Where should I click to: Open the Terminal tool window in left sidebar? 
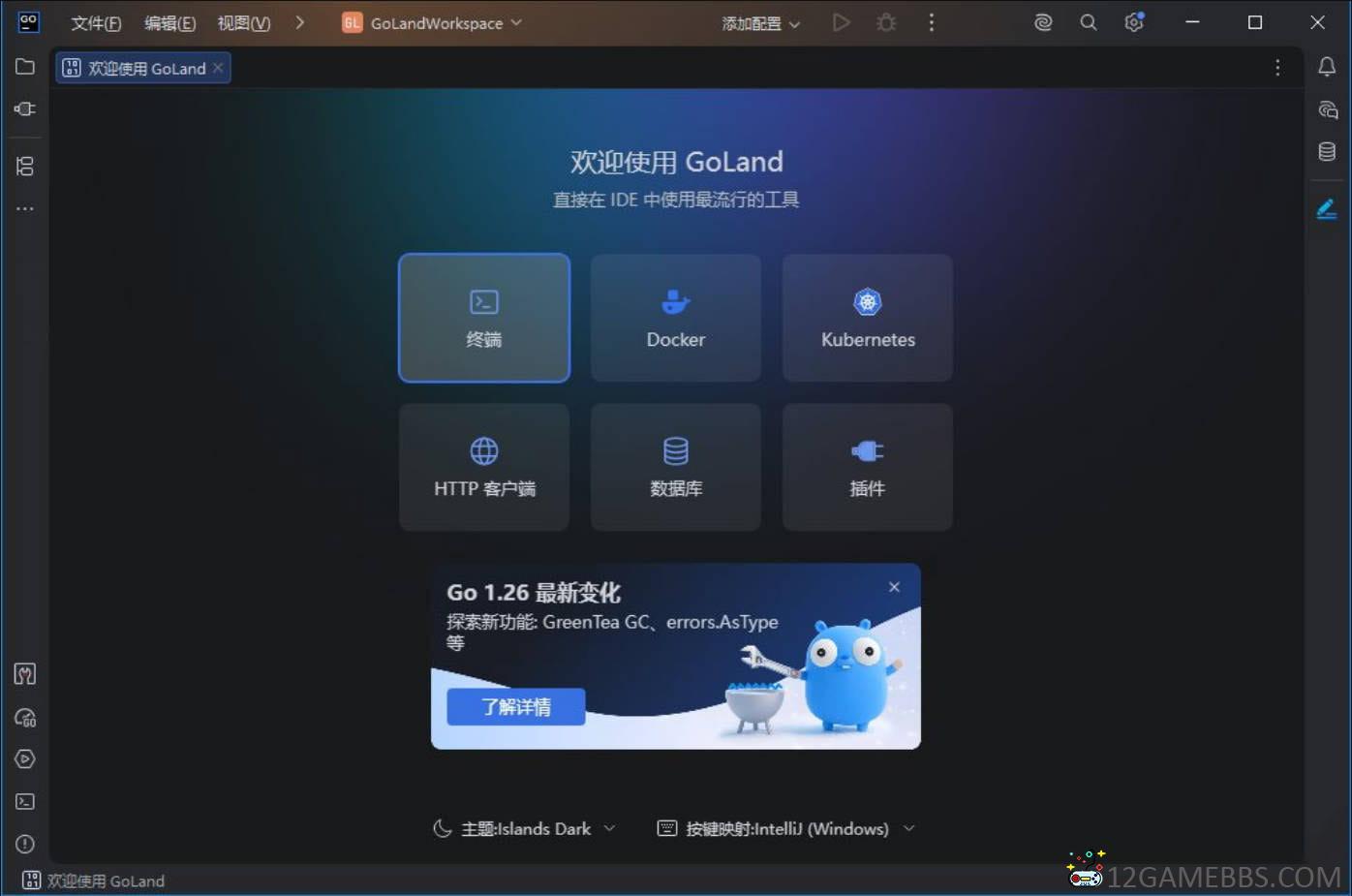[x=25, y=802]
